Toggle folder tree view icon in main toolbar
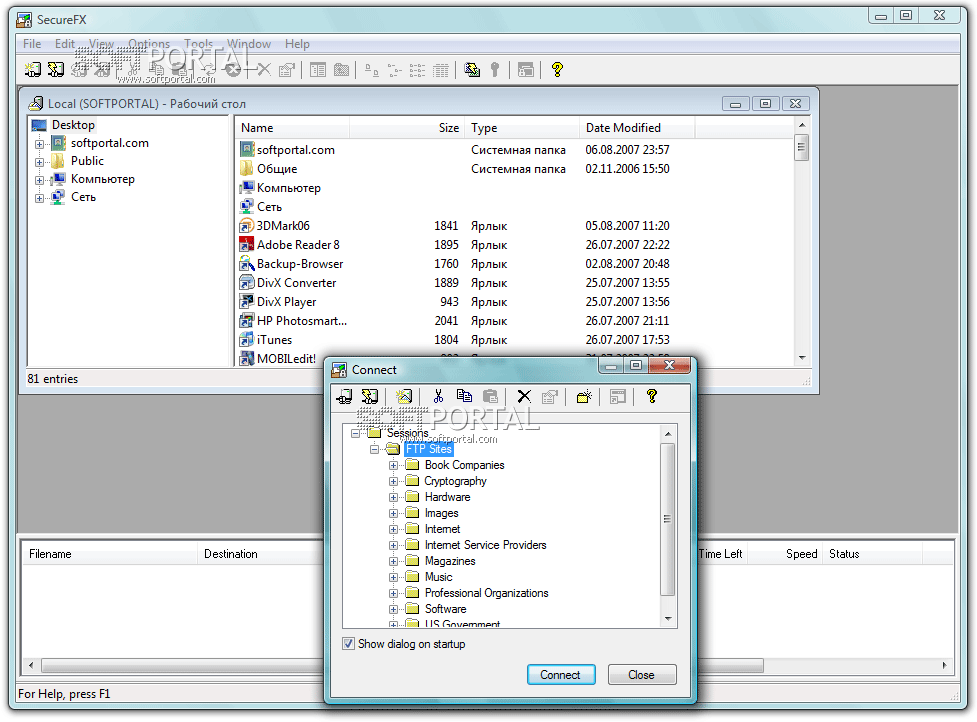Screen dimensions: 977x722 coord(341,70)
